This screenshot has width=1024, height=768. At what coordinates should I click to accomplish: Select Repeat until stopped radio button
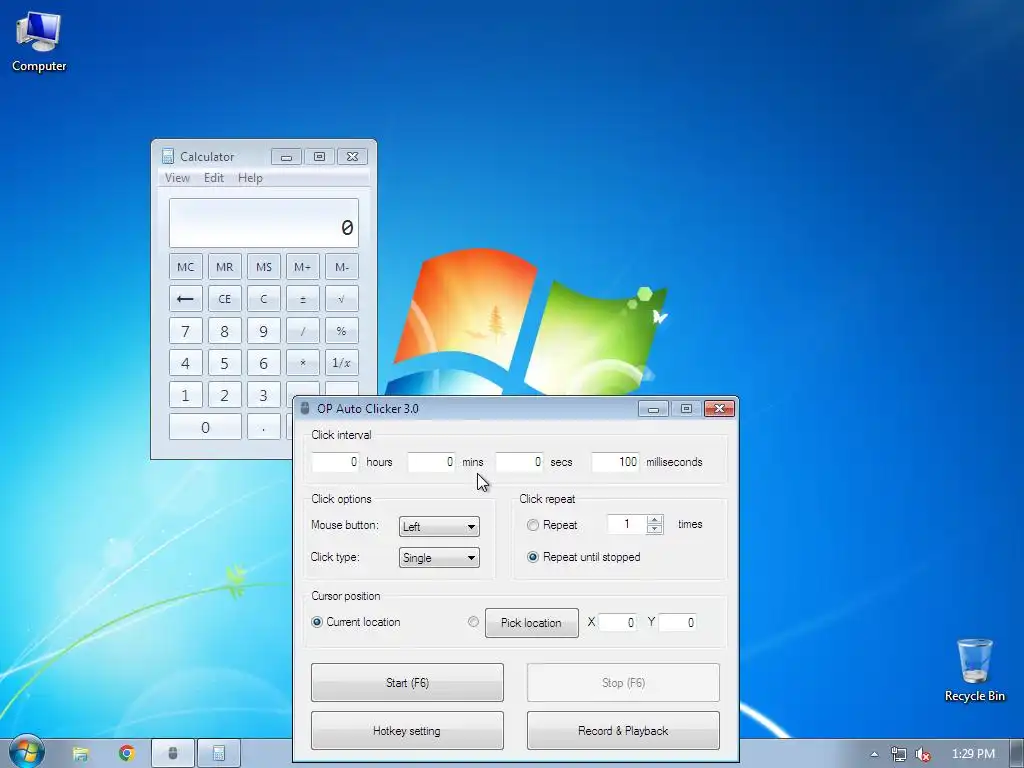point(533,557)
